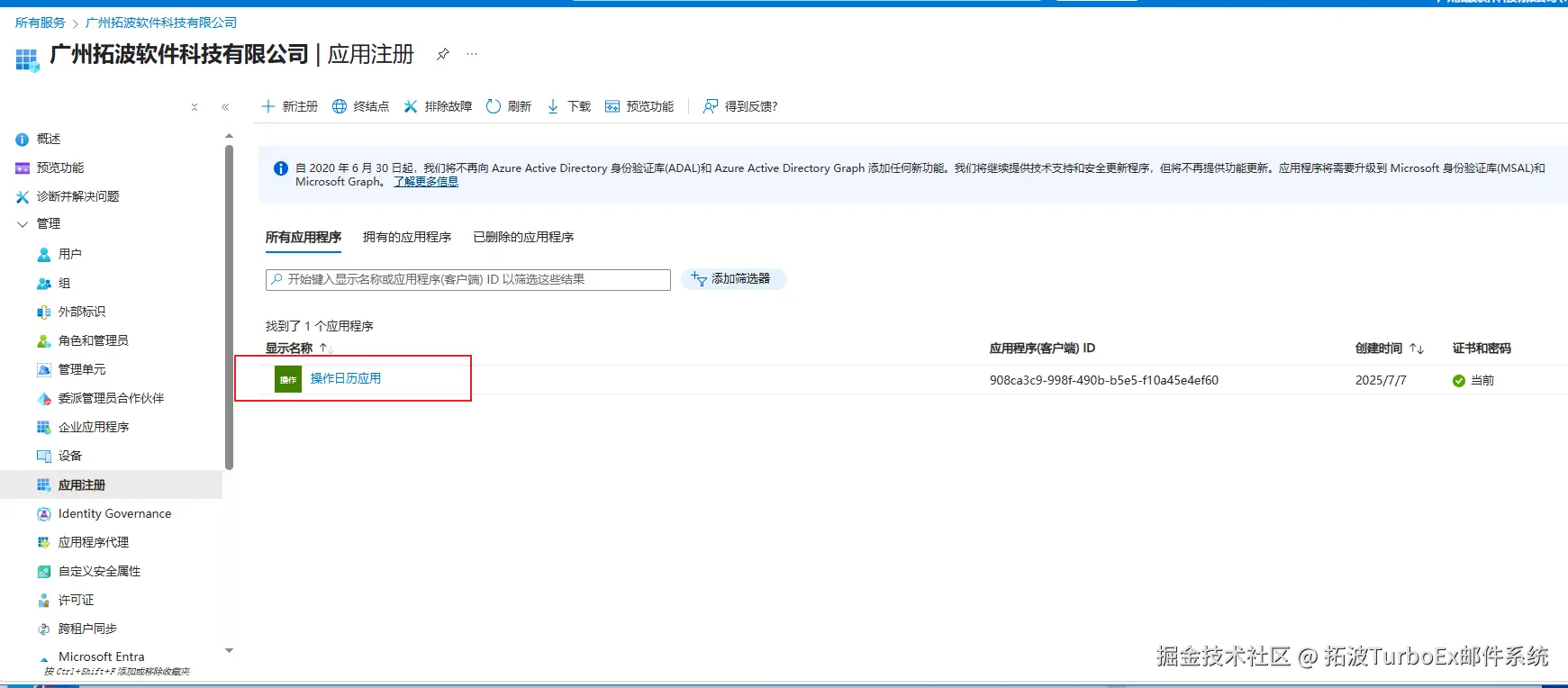
Task: Click 广州拓波软件科技有限公司 breadcrumb link
Action: pyautogui.click(x=161, y=23)
